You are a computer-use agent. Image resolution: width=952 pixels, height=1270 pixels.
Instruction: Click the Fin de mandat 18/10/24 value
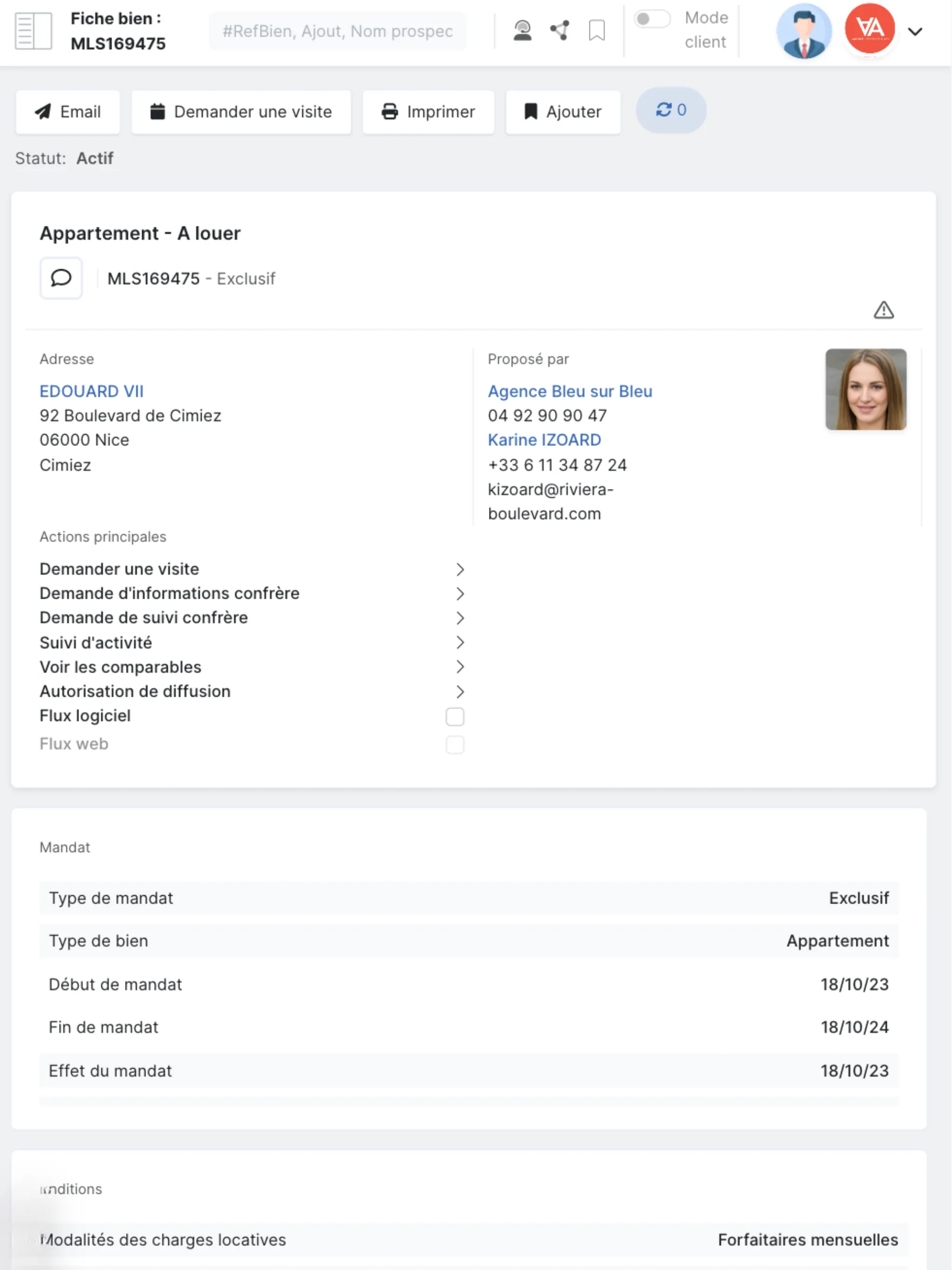854,1027
